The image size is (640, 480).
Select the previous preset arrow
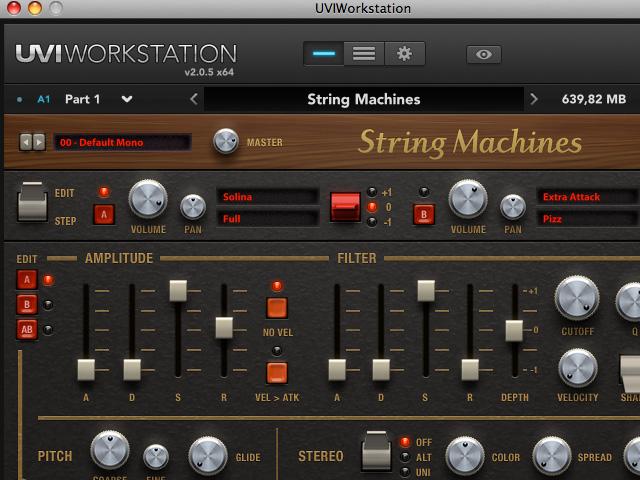pos(26,142)
